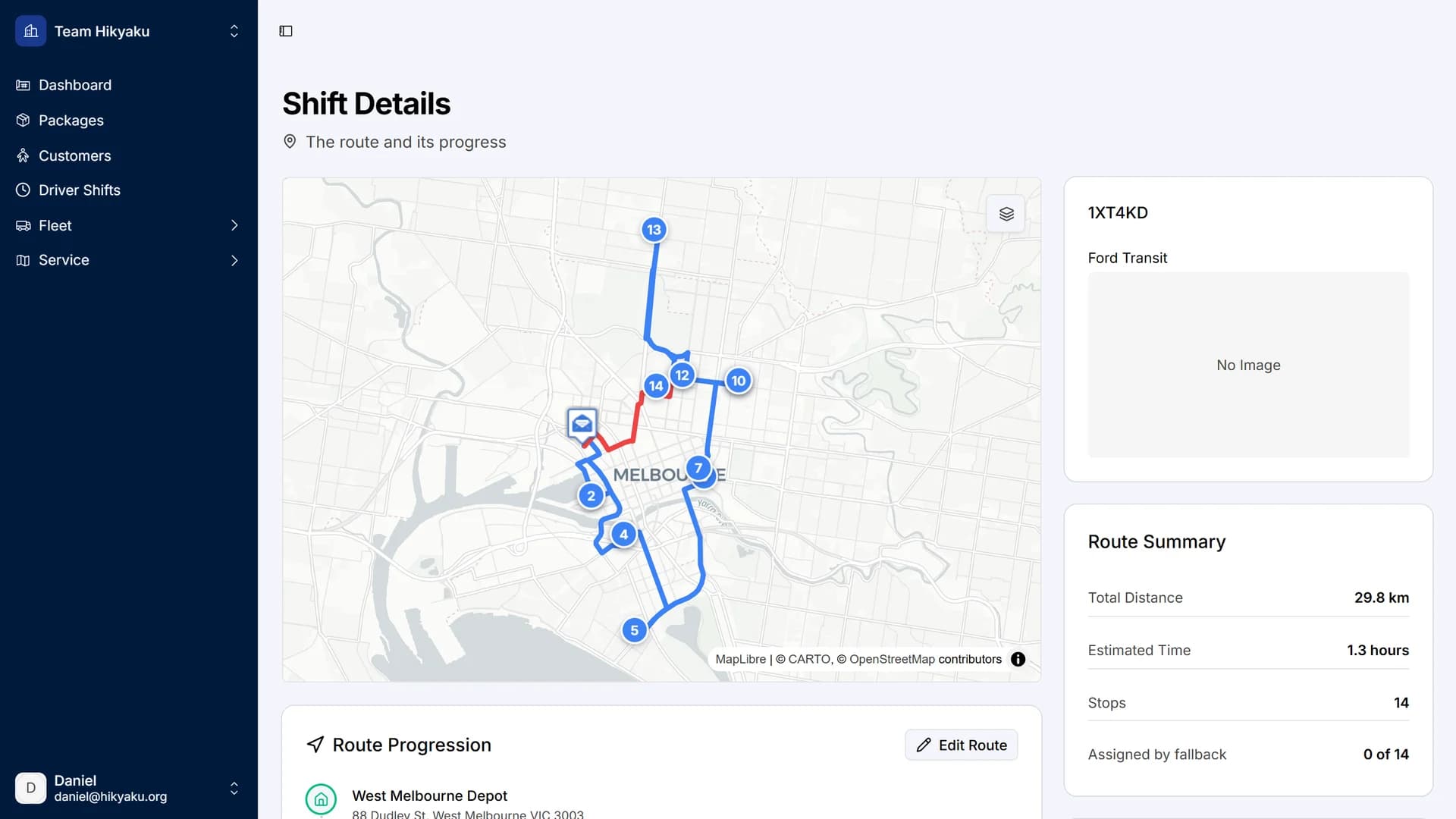Open the MapLibre attribution link
The image size is (1456, 819).
[741, 659]
